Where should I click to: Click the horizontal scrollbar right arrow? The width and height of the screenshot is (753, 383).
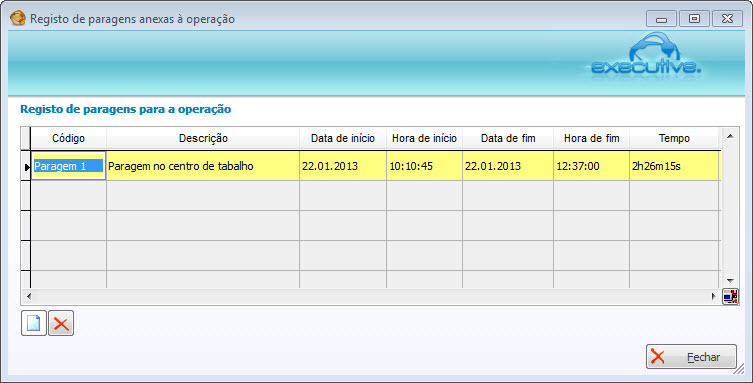(714, 297)
